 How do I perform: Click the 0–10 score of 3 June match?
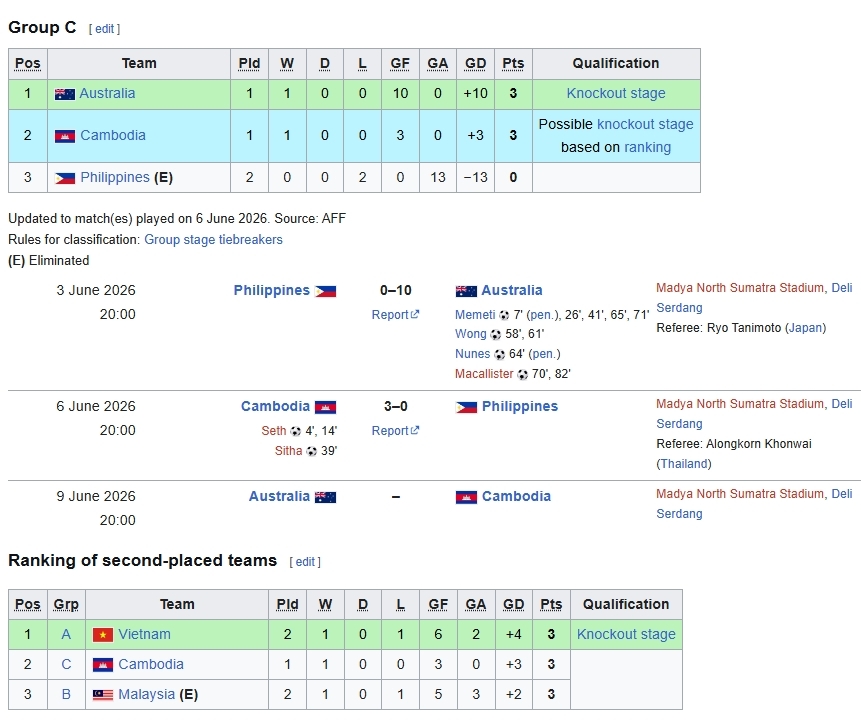point(395,290)
